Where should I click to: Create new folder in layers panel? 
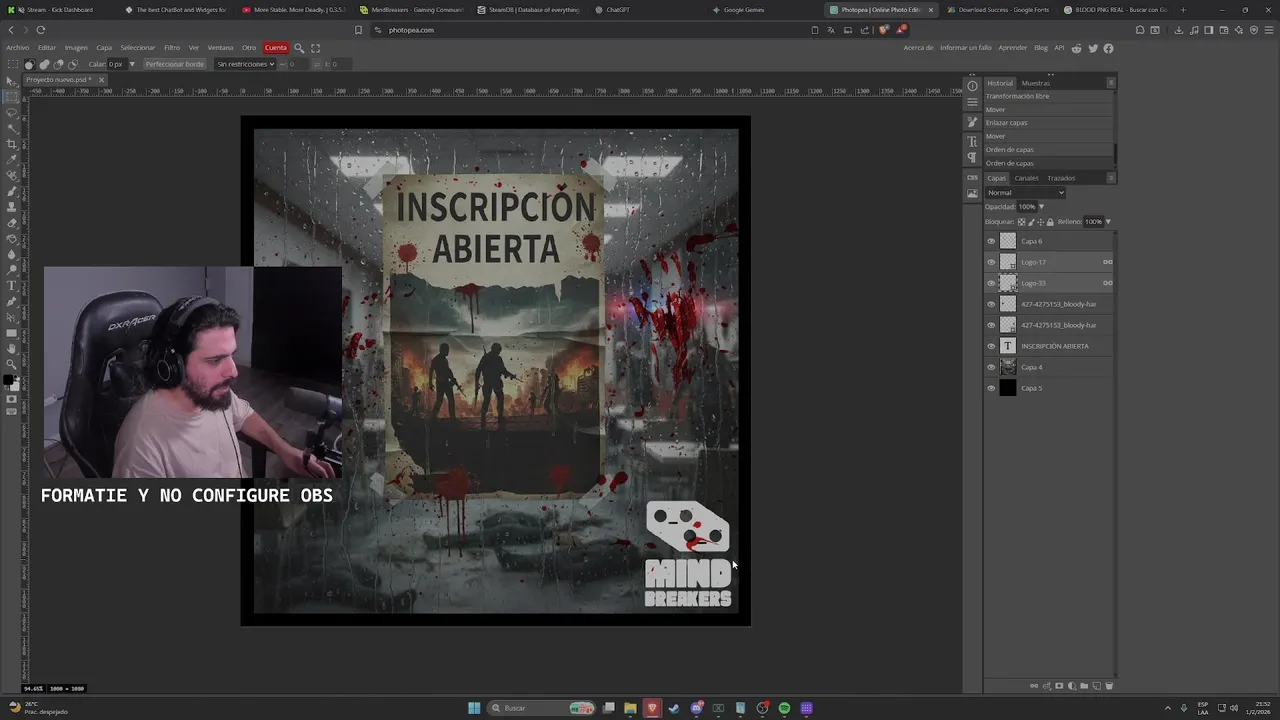point(1084,686)
